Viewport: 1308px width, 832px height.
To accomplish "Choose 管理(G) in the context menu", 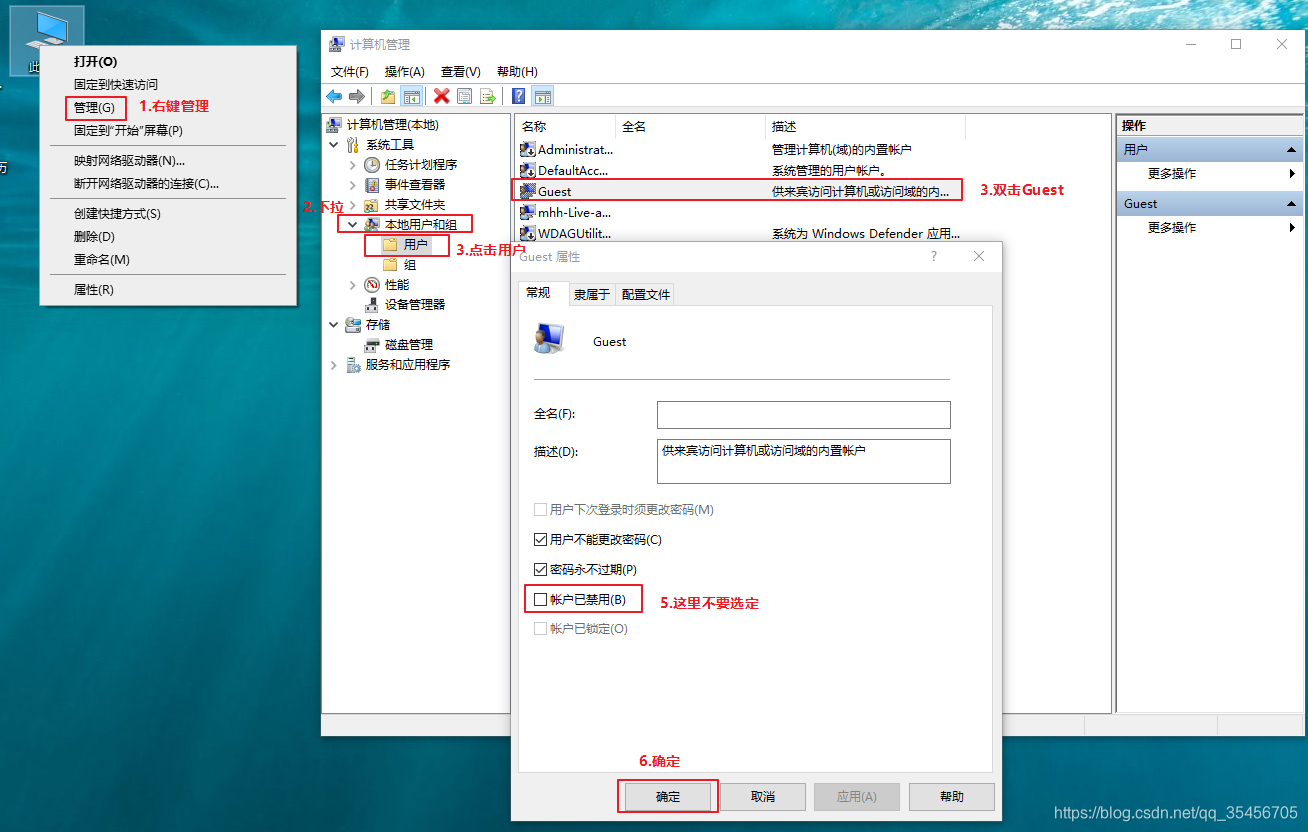I will pos(95,107).
